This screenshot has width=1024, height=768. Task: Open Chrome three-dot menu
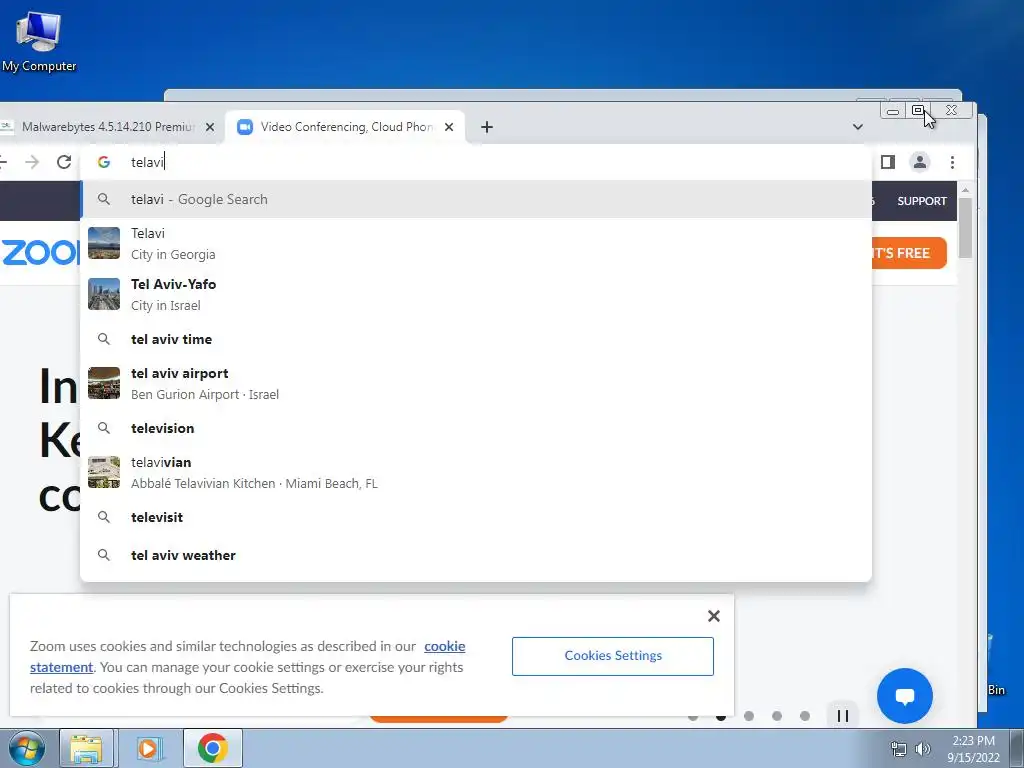(952, 162)
